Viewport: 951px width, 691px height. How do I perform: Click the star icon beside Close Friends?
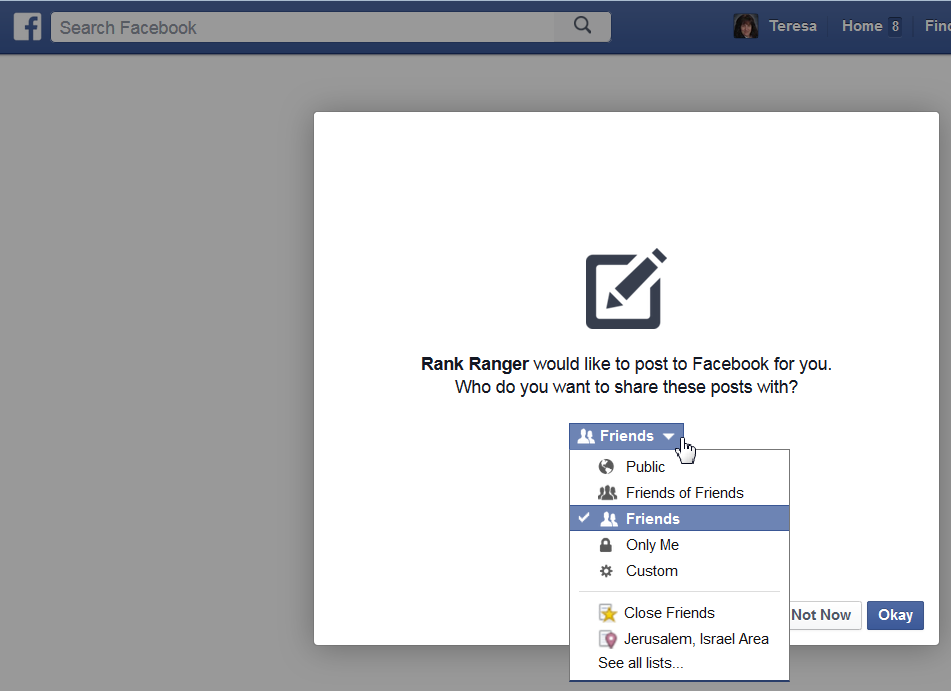coord(607,613)
